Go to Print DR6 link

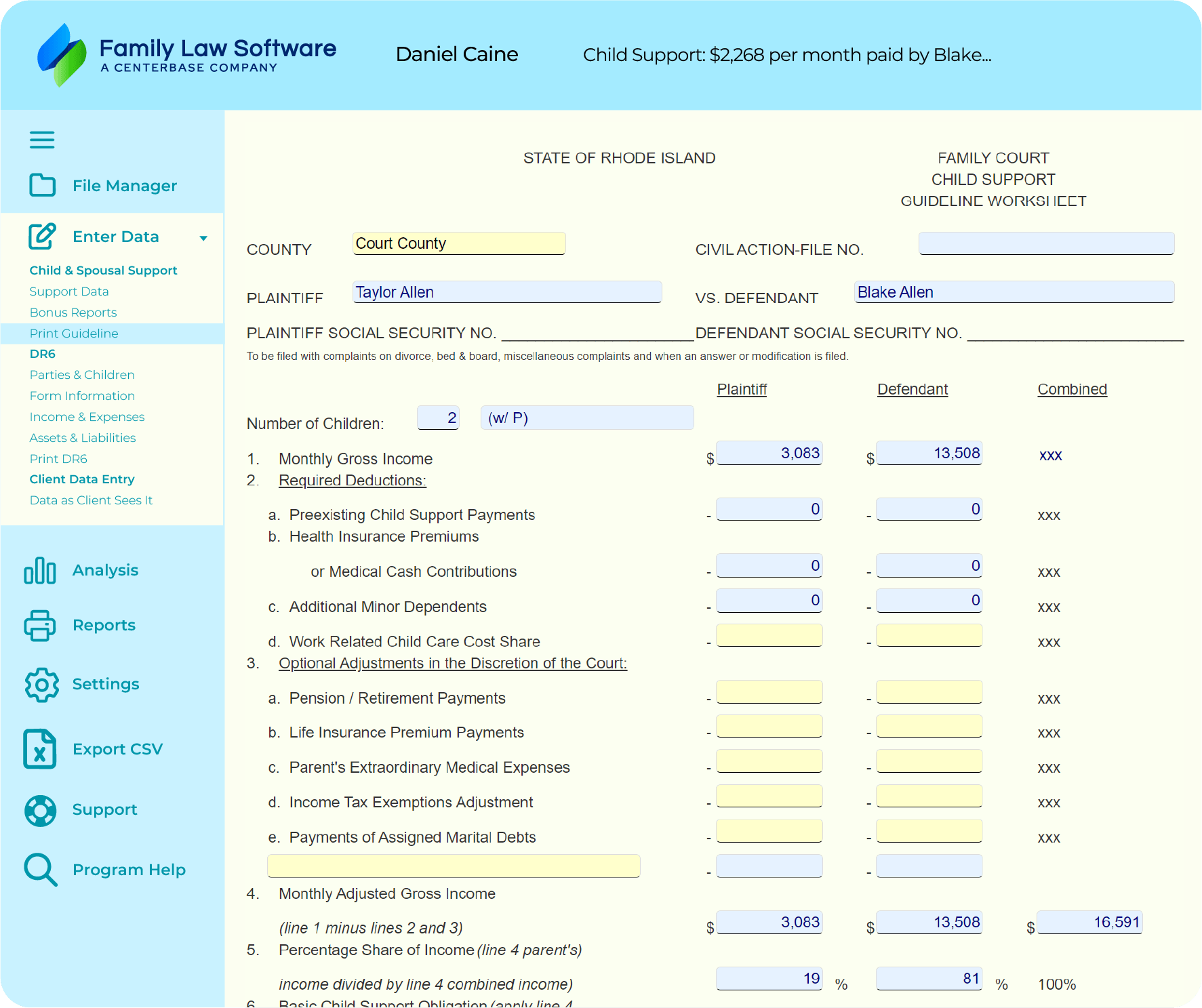pos(58,459)
